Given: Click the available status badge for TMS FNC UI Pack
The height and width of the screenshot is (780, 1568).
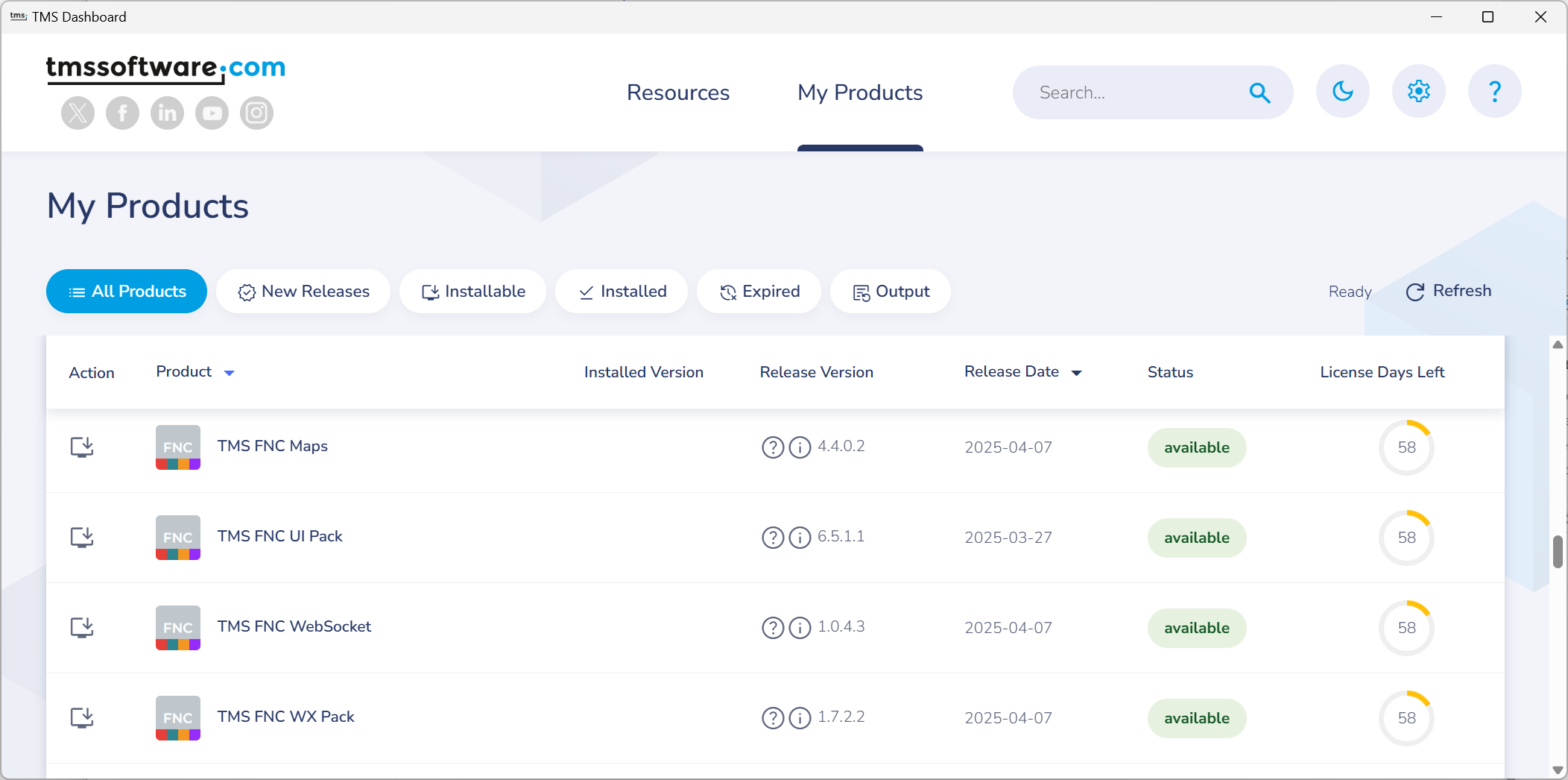Looking at the screenshot, I should 1197,538.
